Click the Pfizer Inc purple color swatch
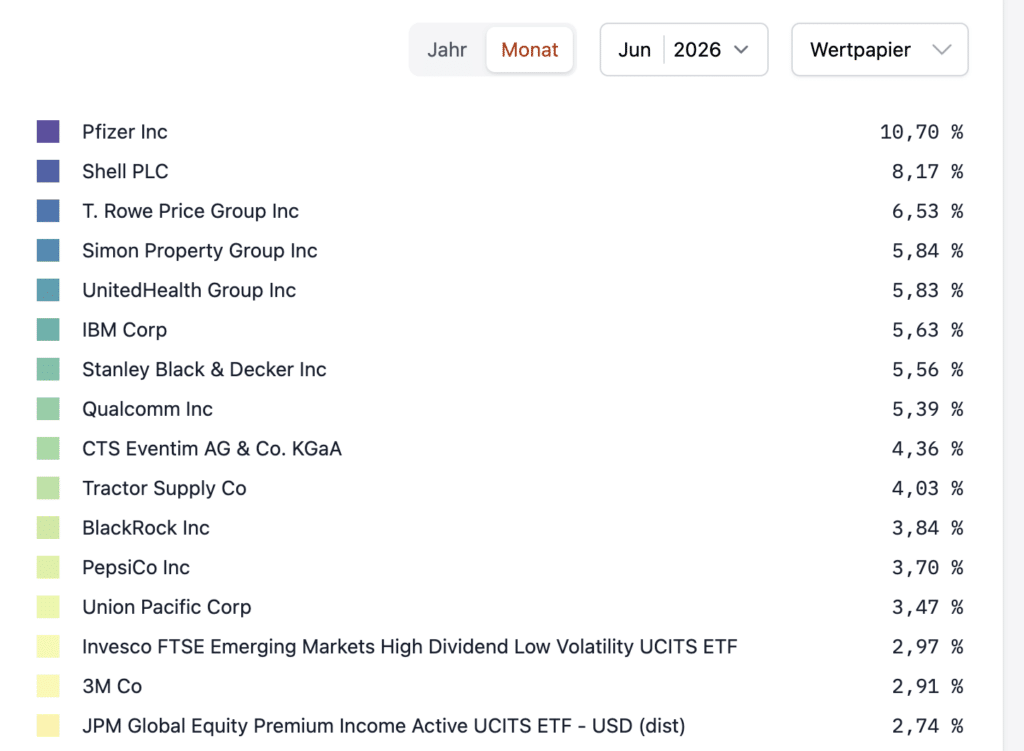Viewport: 1024px width, 751px height. pyautogui.click(x=48, y=131)
